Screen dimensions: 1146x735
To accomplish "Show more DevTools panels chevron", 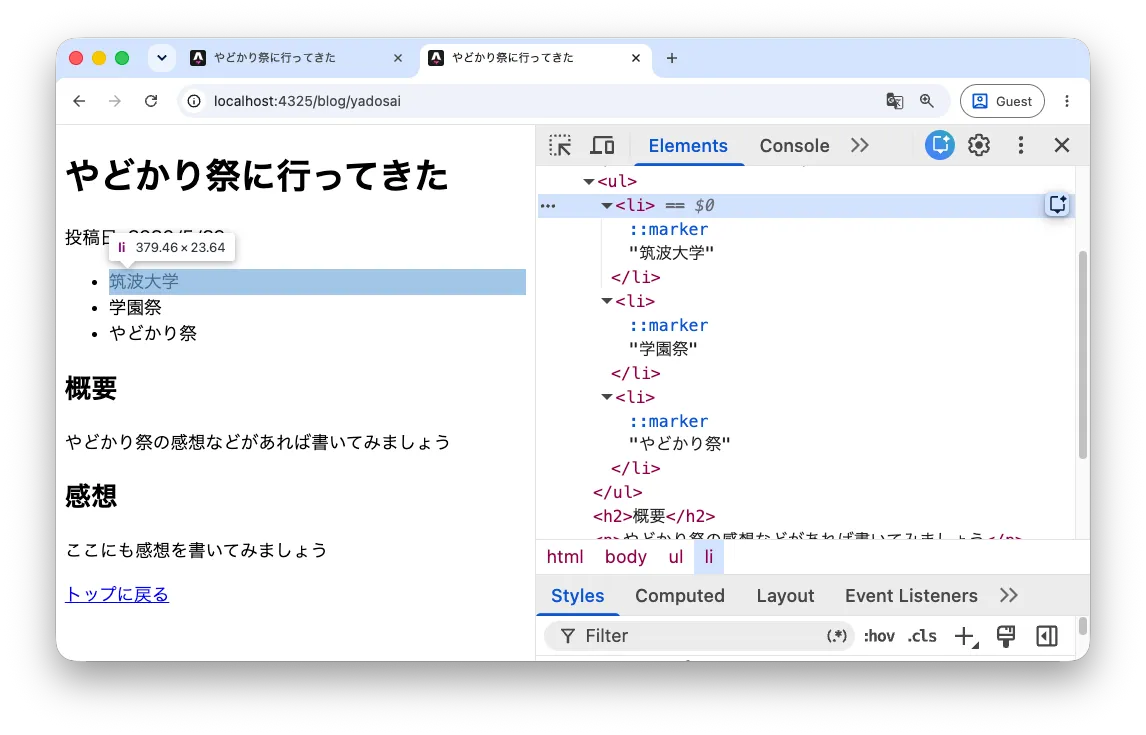I will (860, 145).
